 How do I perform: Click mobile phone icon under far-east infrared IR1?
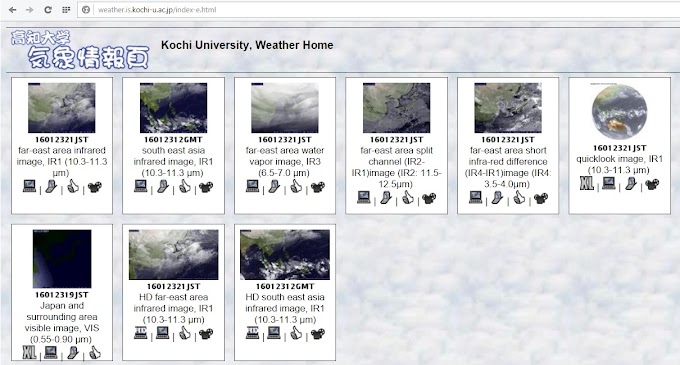pyautogui.click(x=51, y=187)
